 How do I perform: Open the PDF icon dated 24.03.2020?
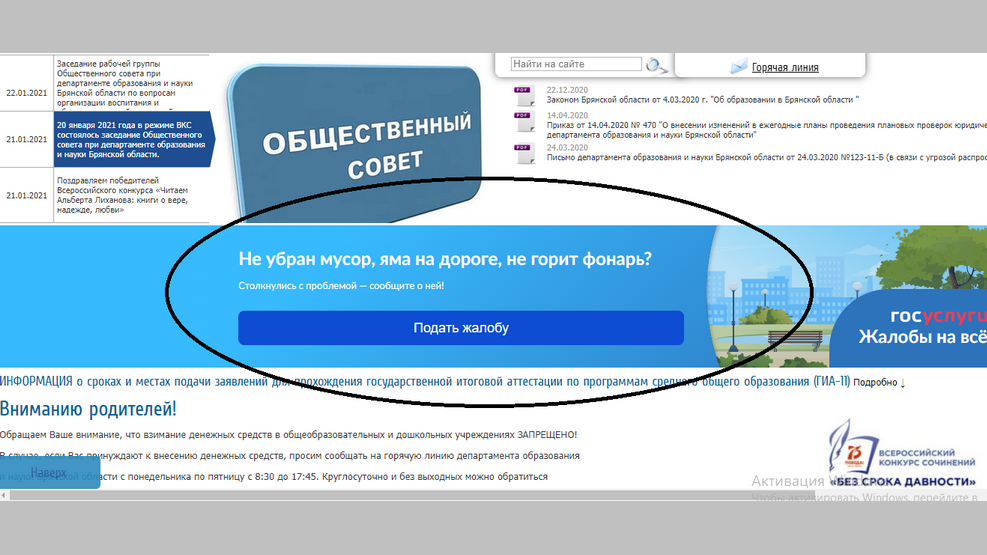[524, 154]
